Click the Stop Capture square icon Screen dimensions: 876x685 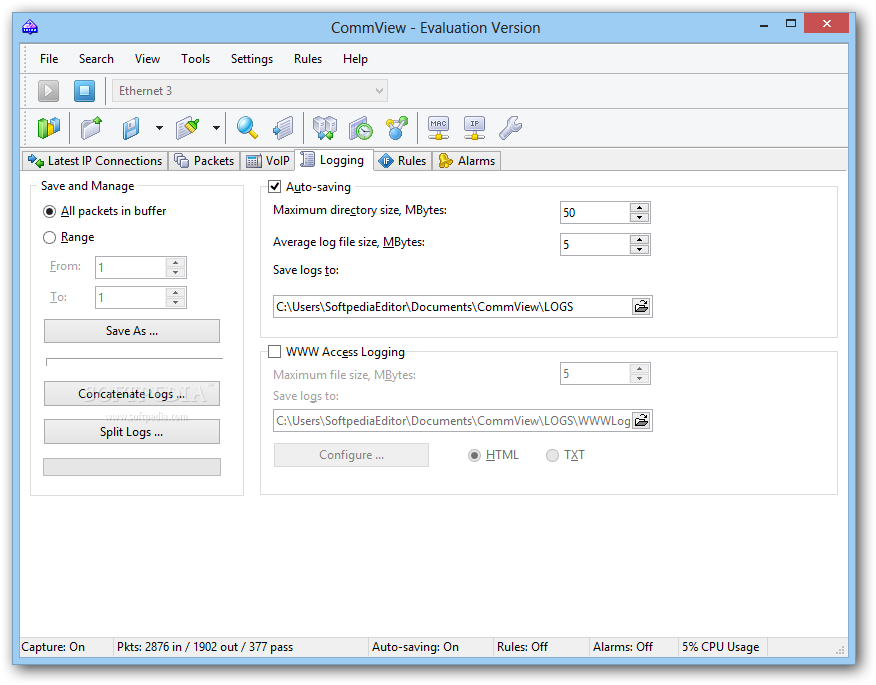coord(84,91)
